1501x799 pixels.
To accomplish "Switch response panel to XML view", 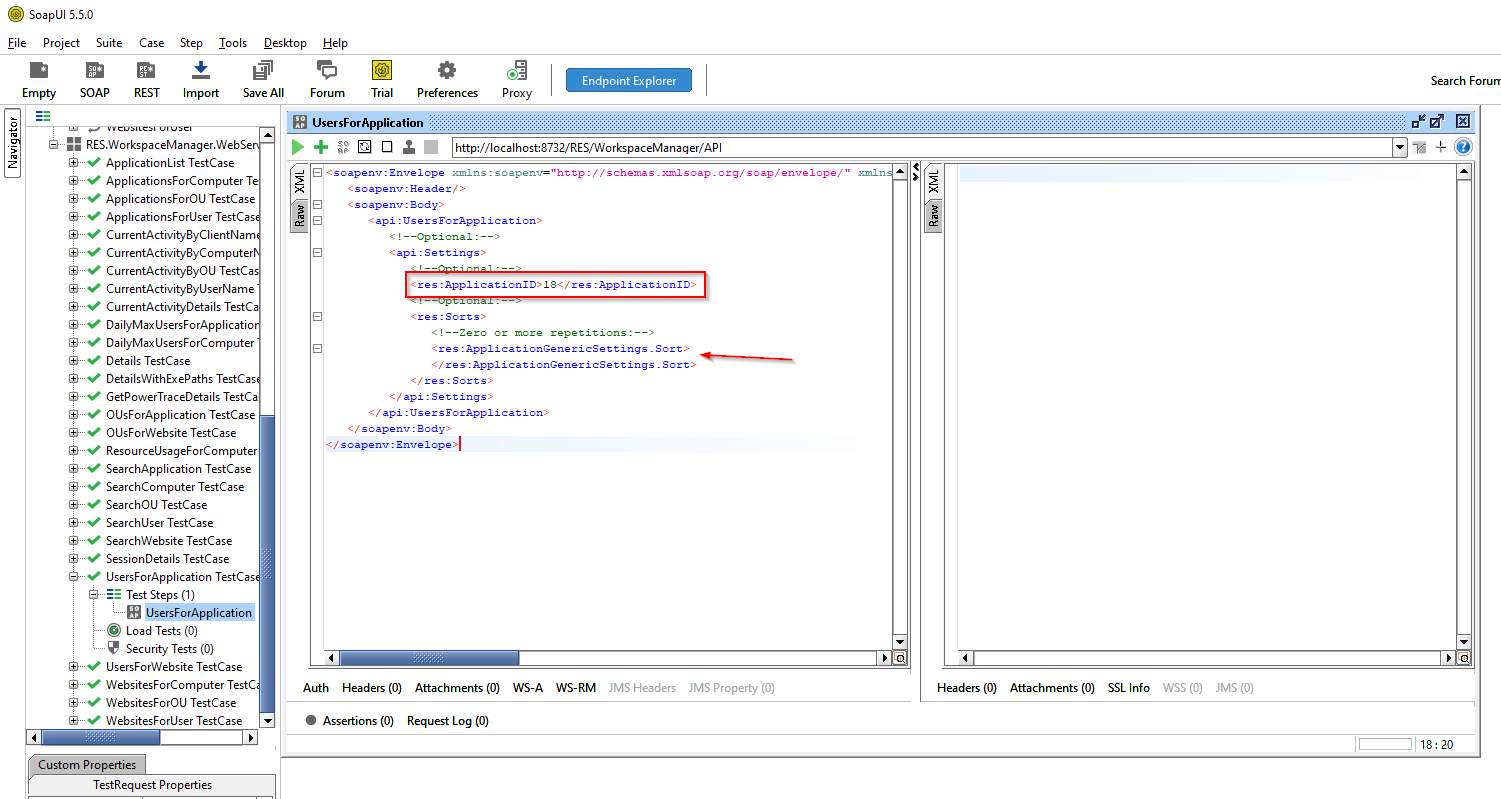I will coord(932,181).
